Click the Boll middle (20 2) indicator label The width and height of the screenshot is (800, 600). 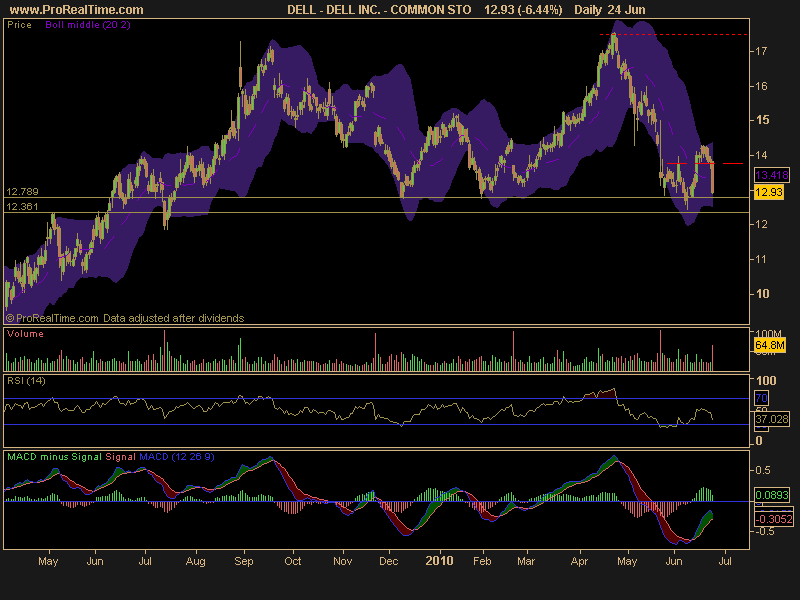88,24
